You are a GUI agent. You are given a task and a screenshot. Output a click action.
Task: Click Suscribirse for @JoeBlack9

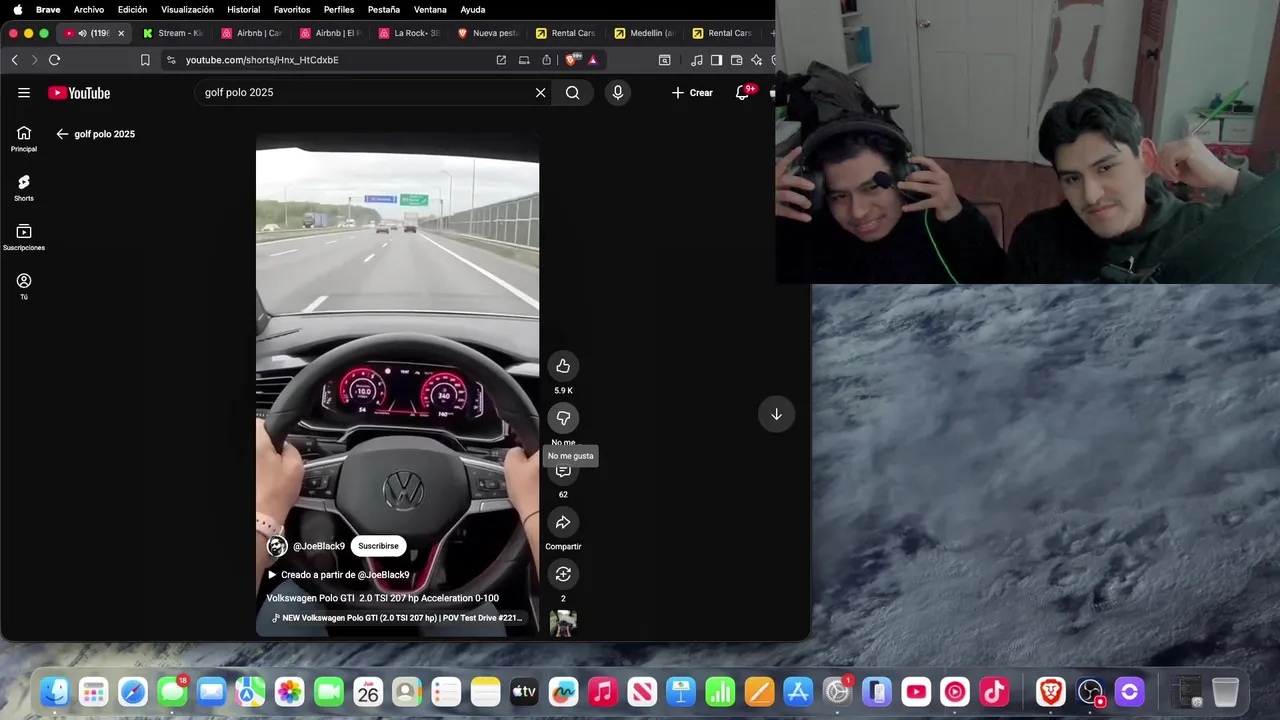(x=378, y=546)
